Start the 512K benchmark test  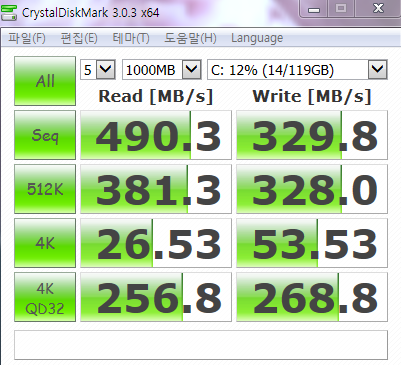point(45,189)
